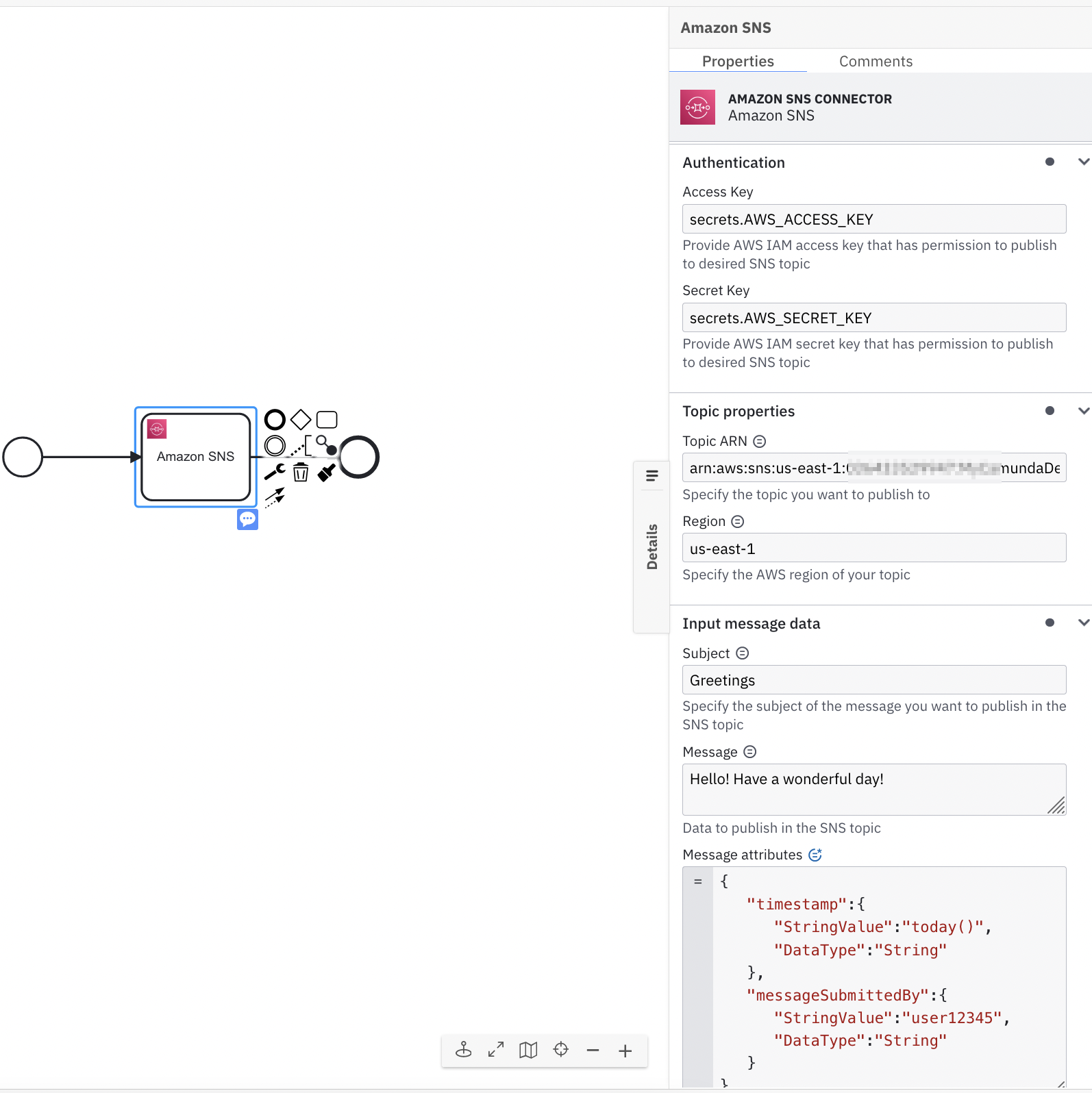Toggle FEEL expression for Subject field
This screenshot has width=1092, height=1093.
(x=743, y=653)
